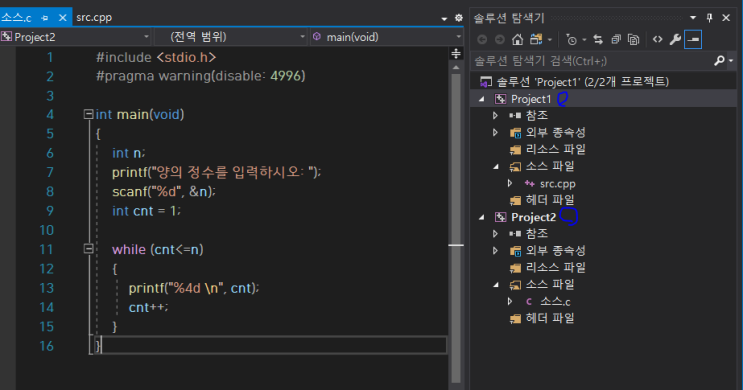Click the Collapse All icon

tap(616, 40)
